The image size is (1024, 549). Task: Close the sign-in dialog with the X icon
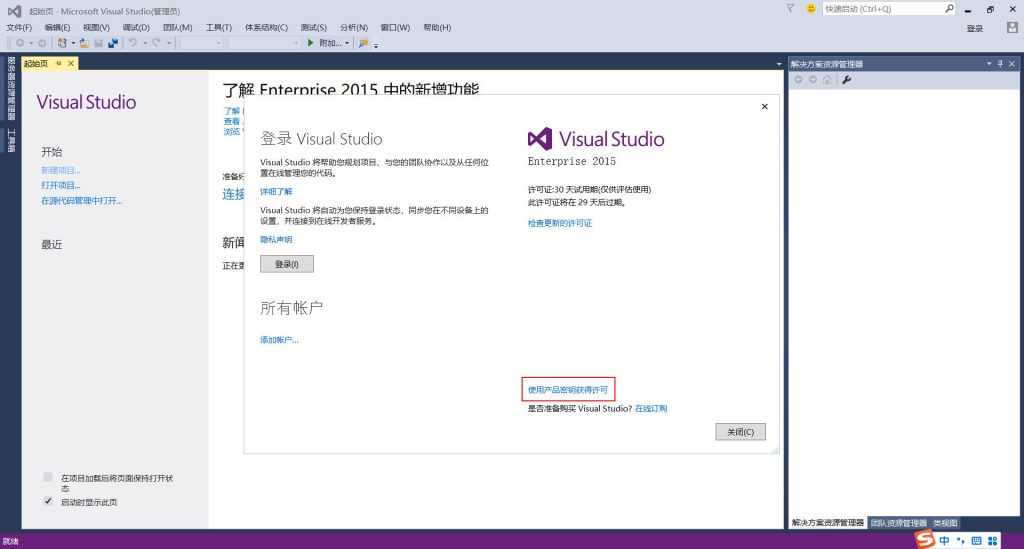pos(765,106)
